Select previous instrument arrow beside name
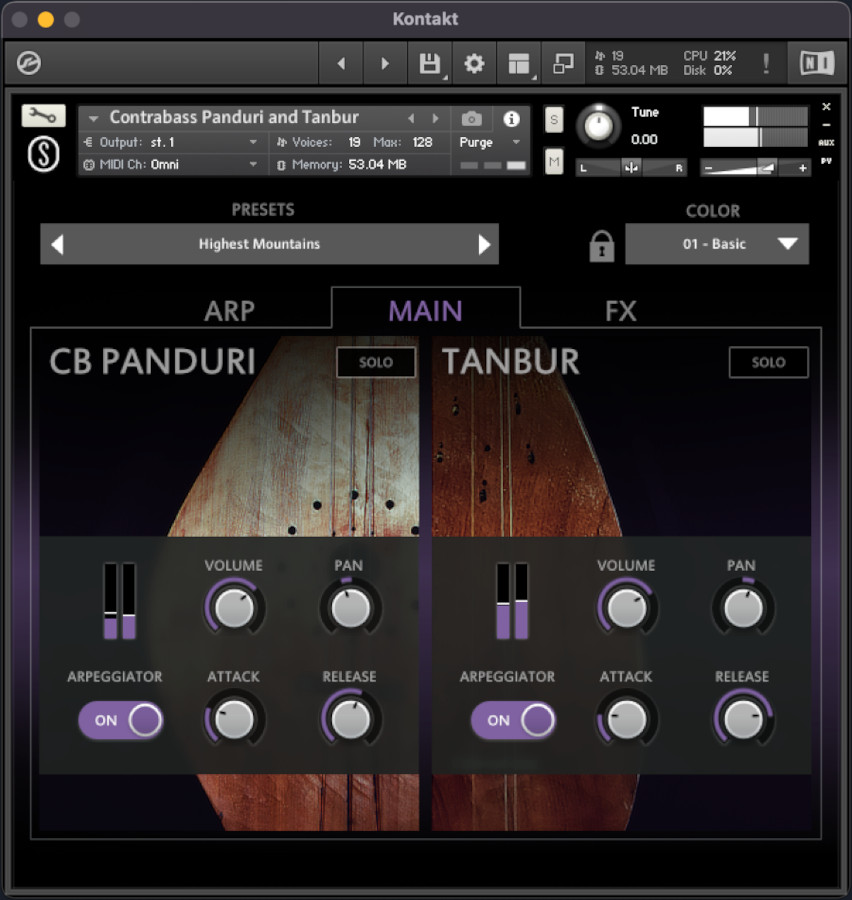This screenshot has width=852, height=900. (x=411, y=118)
